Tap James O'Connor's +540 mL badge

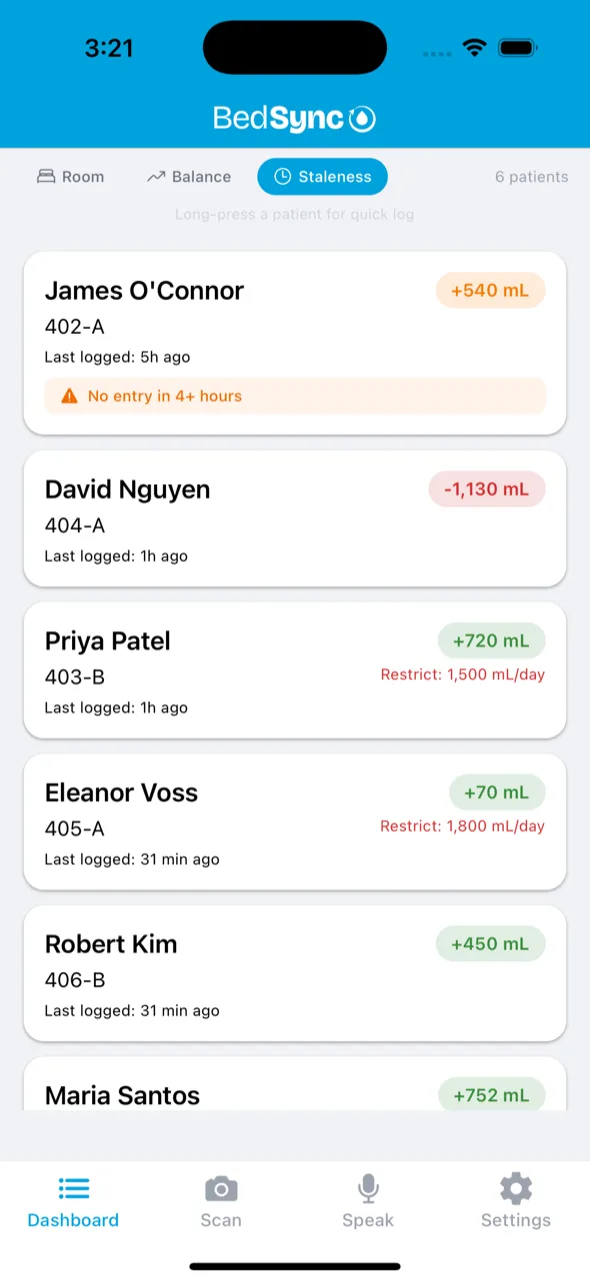[x=490, y=290]
